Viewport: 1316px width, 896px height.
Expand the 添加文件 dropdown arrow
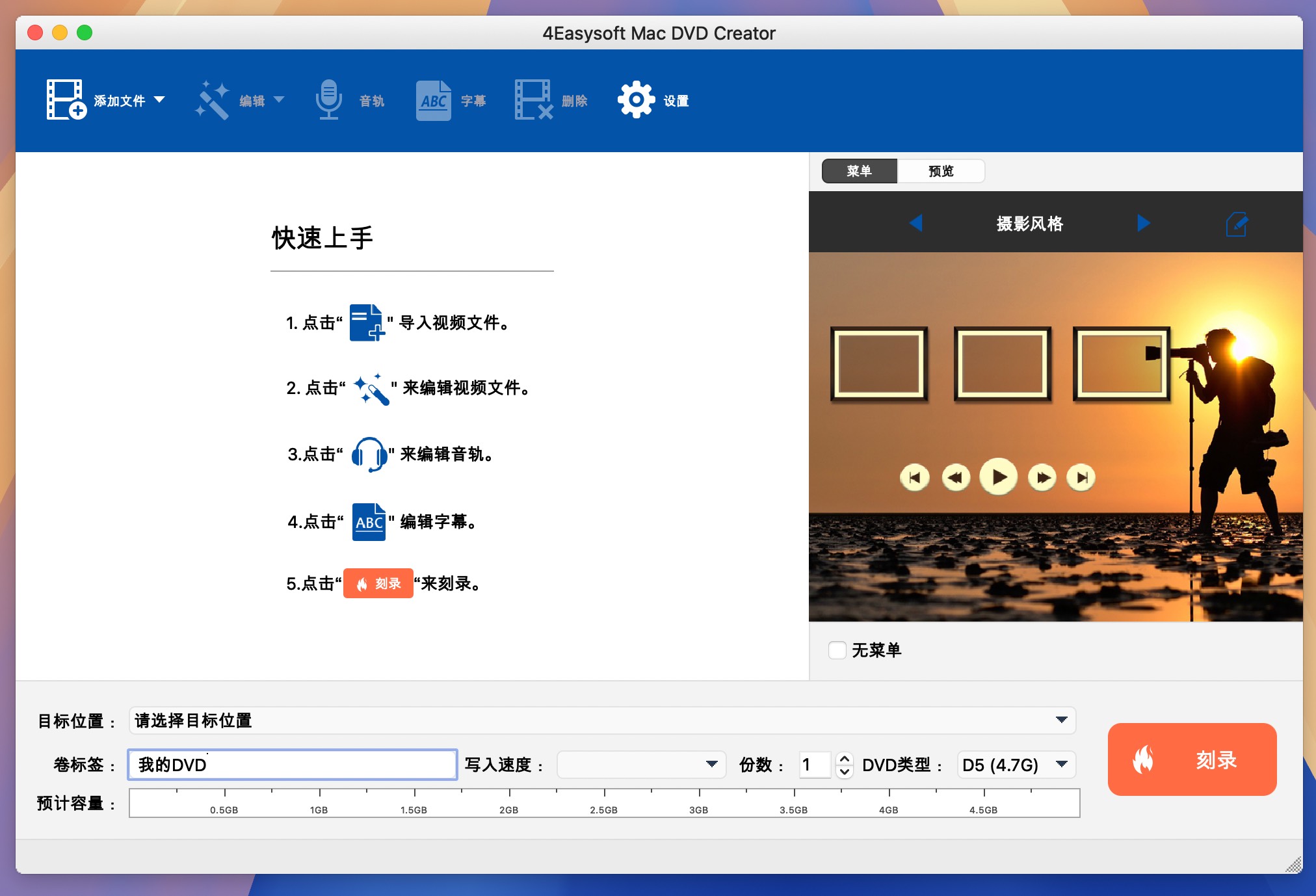point(160,99)
